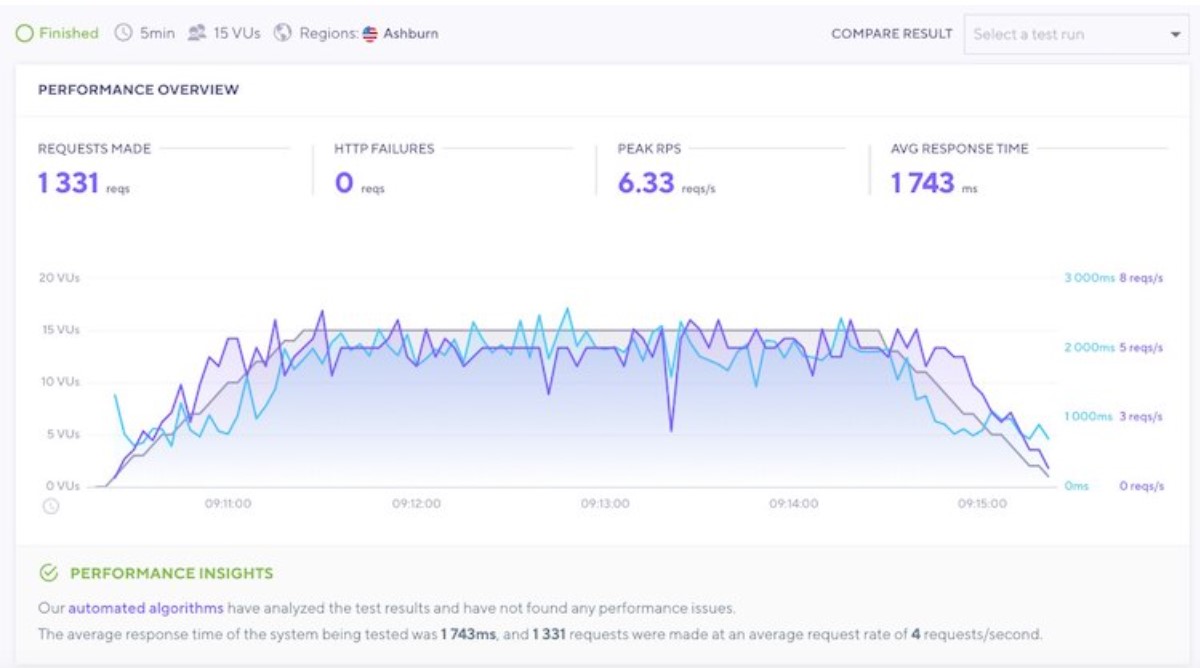Click the REQUESTS MADE label

click(95, 149)
